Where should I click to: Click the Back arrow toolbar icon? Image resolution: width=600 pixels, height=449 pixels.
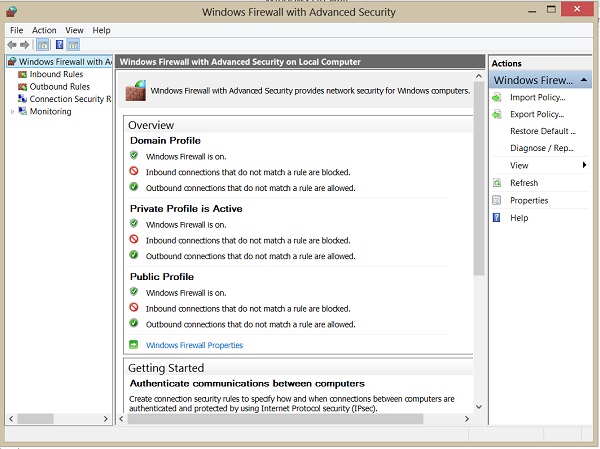click(12, 45)
